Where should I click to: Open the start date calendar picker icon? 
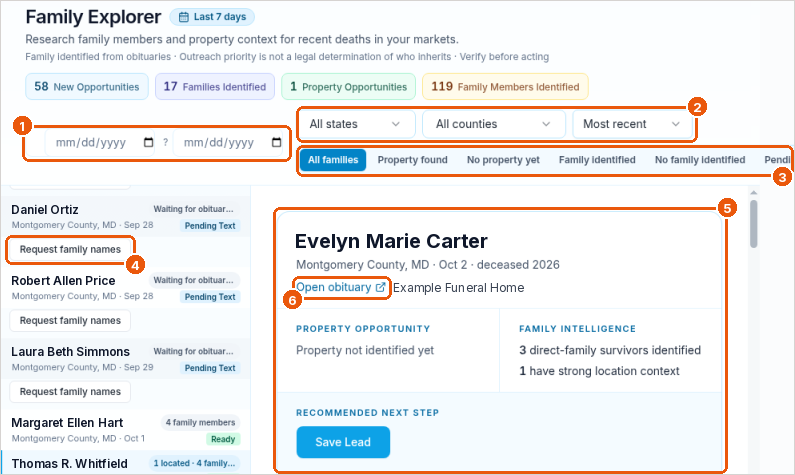pos(149,142)
